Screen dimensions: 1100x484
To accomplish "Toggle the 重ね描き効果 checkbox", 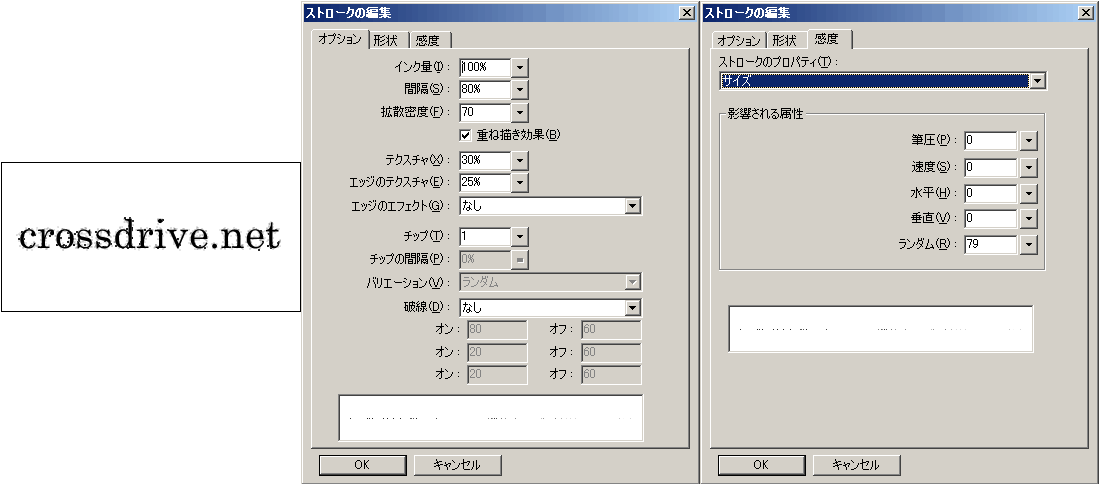I will 466,135.
